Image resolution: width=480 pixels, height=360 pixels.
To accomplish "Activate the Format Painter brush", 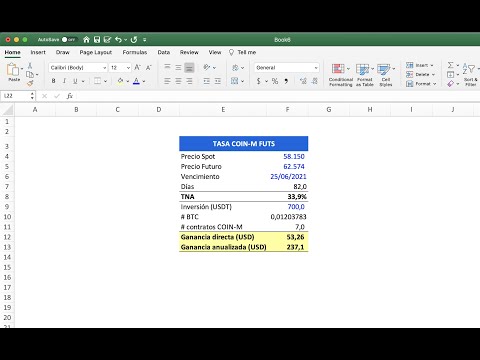I will pyautogui.click(x=30, y=83).
